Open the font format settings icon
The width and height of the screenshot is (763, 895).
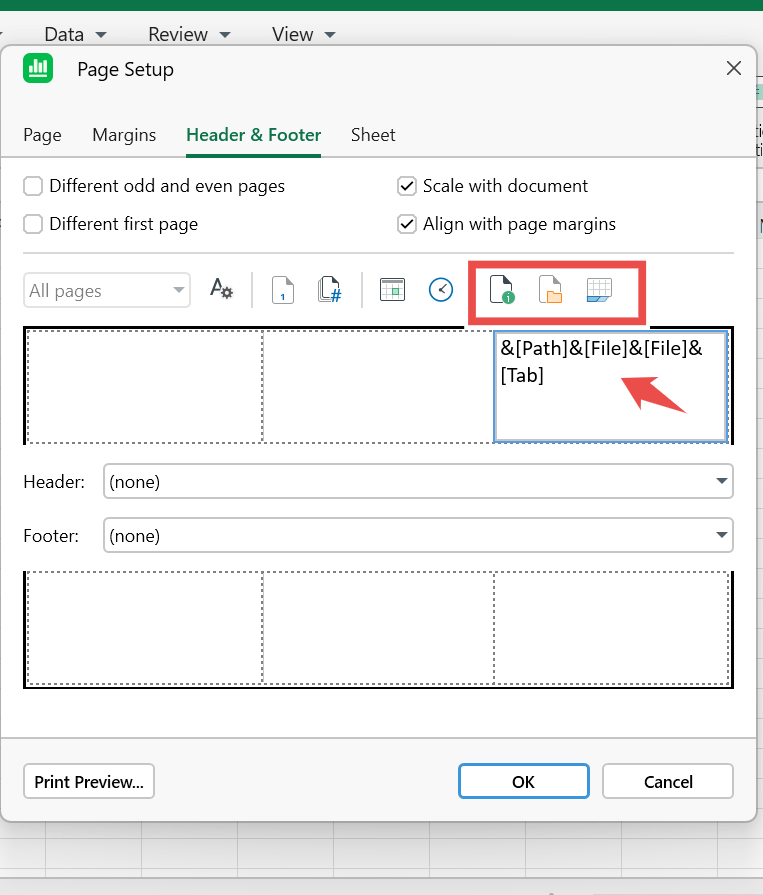221,289
